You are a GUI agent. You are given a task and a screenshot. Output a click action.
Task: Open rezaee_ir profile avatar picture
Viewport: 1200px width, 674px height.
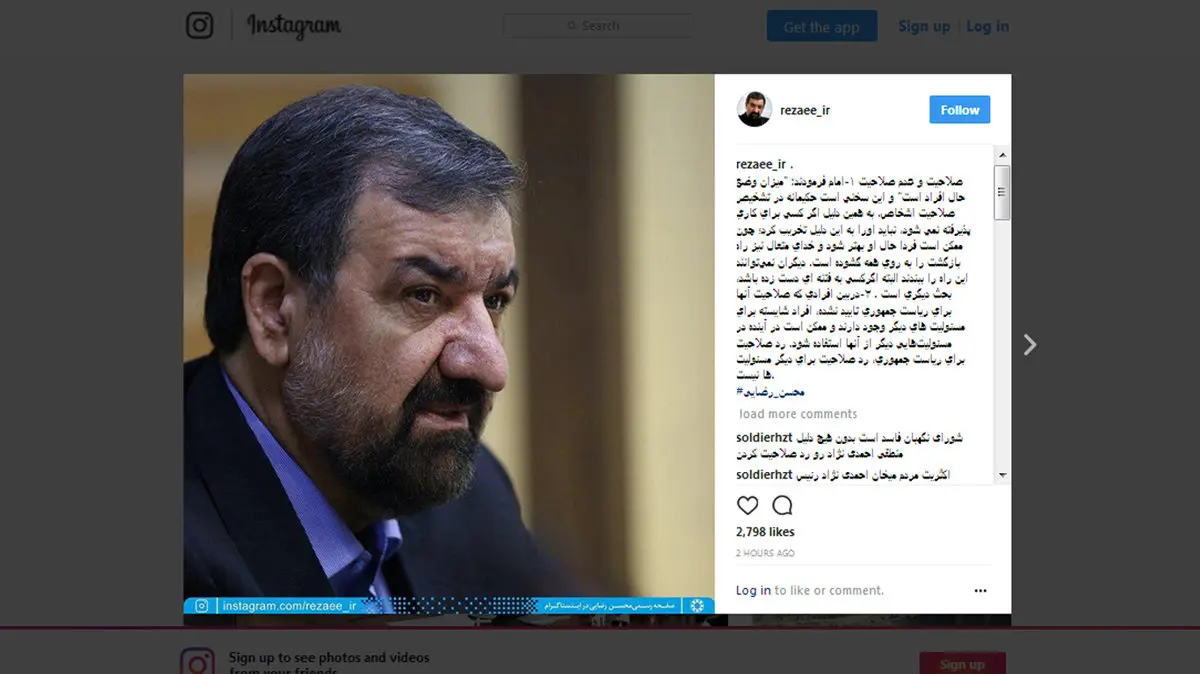click(x=755, y=110)
